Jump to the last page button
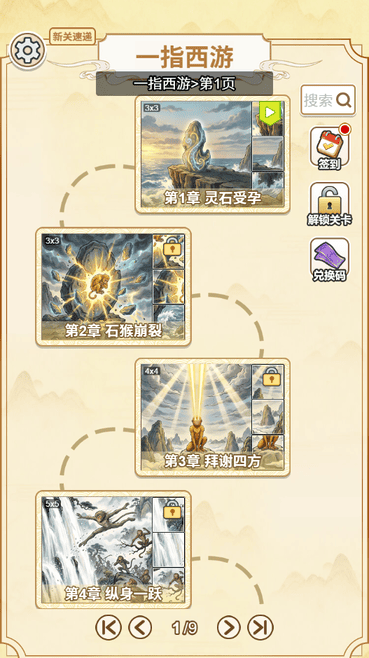Image resolution: width=369 pixels, height=658 pixels. (x=260, y=628)
